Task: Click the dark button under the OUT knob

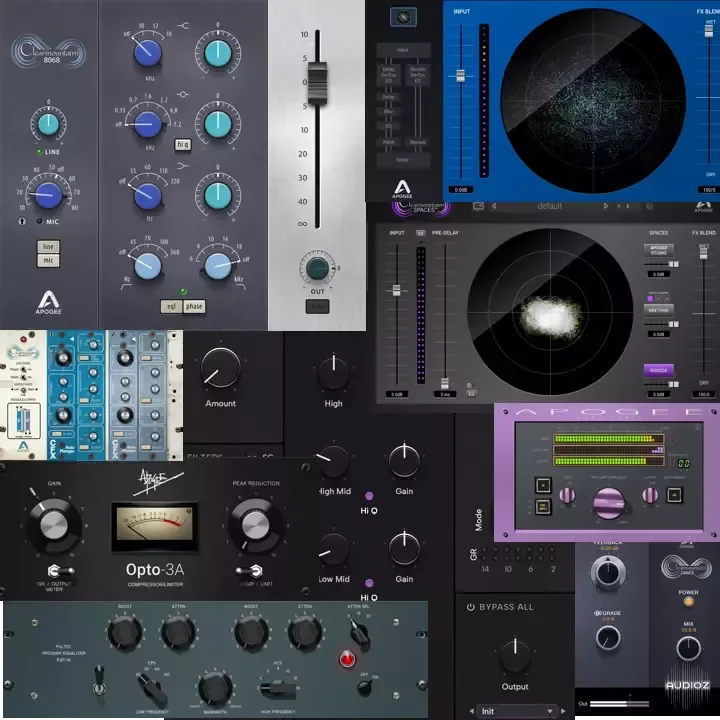Action: (x=317, y=306)
